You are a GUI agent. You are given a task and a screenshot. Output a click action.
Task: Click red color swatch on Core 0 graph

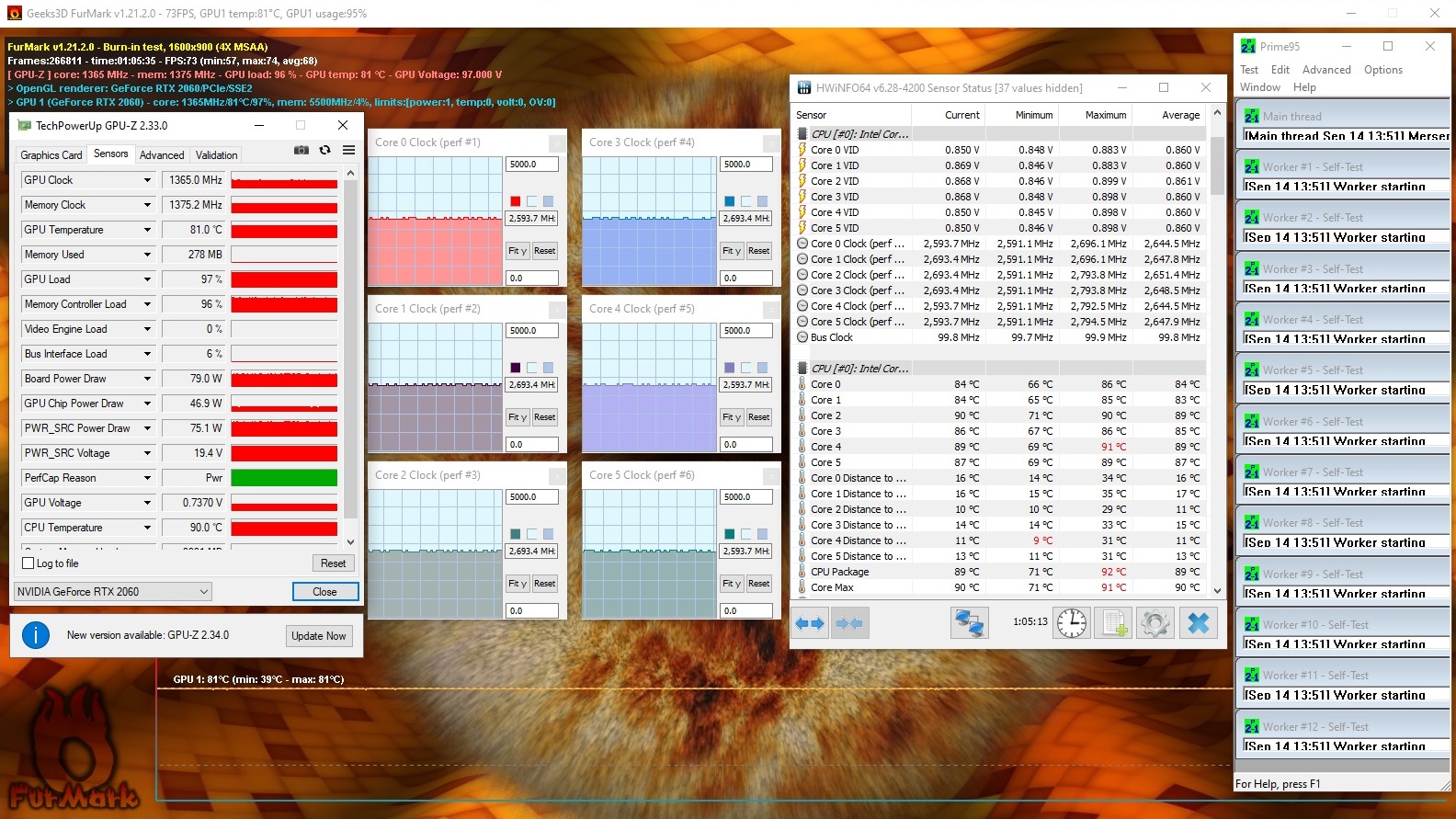[x=516, y=201]
